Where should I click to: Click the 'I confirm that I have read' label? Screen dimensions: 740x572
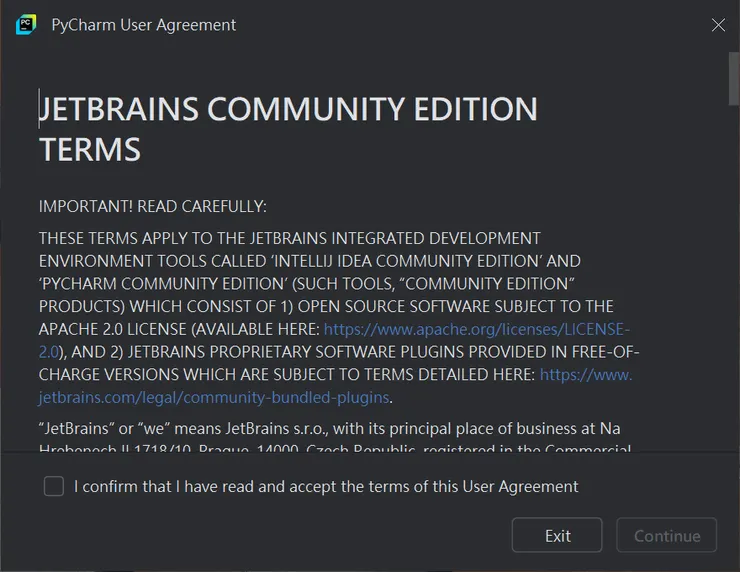coord(326,487)
